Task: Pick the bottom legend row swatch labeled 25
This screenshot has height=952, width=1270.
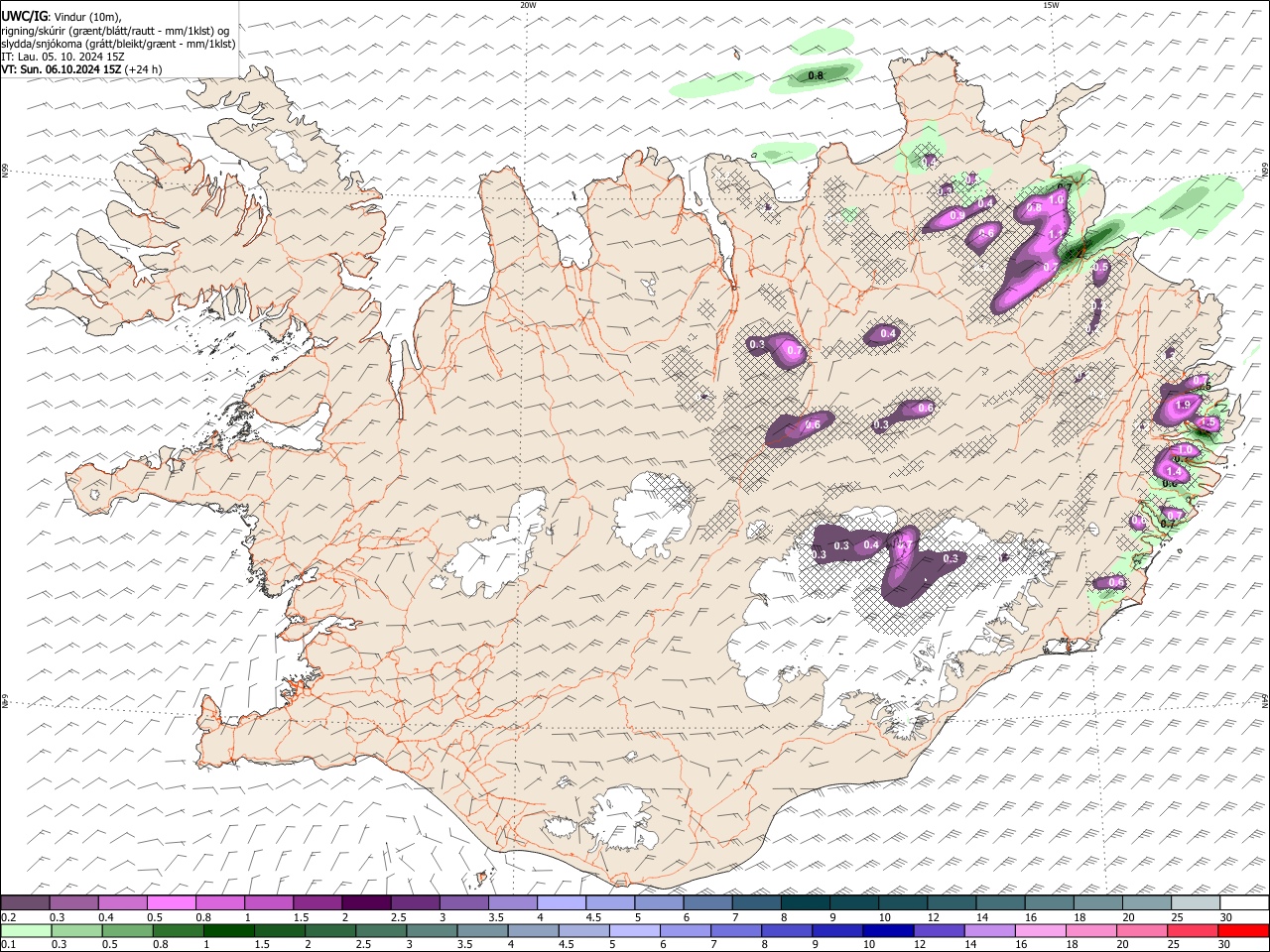Action: point(1193,931)
